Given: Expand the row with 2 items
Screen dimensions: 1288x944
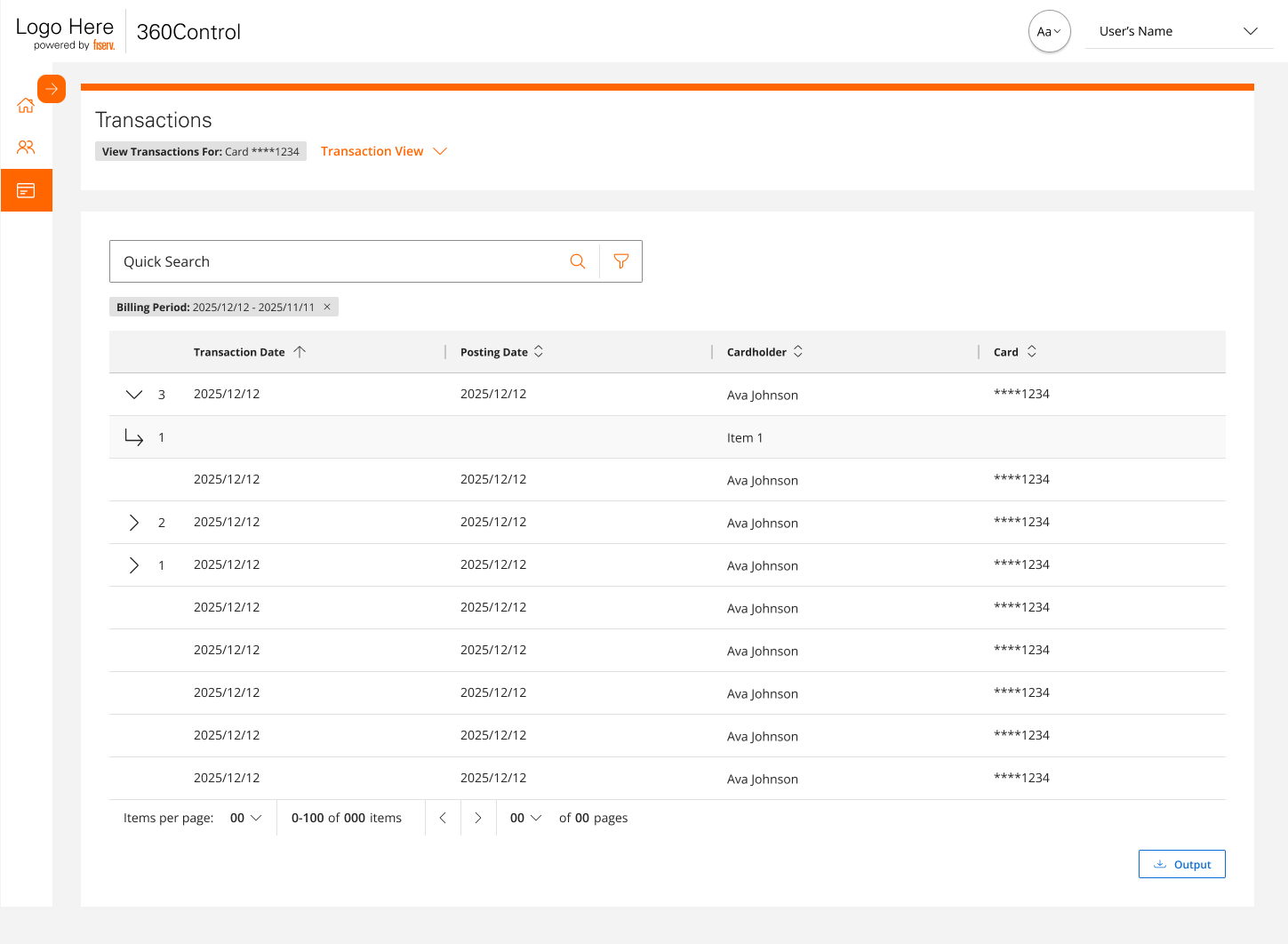Looking at the screenshot, I should (134, 523).
